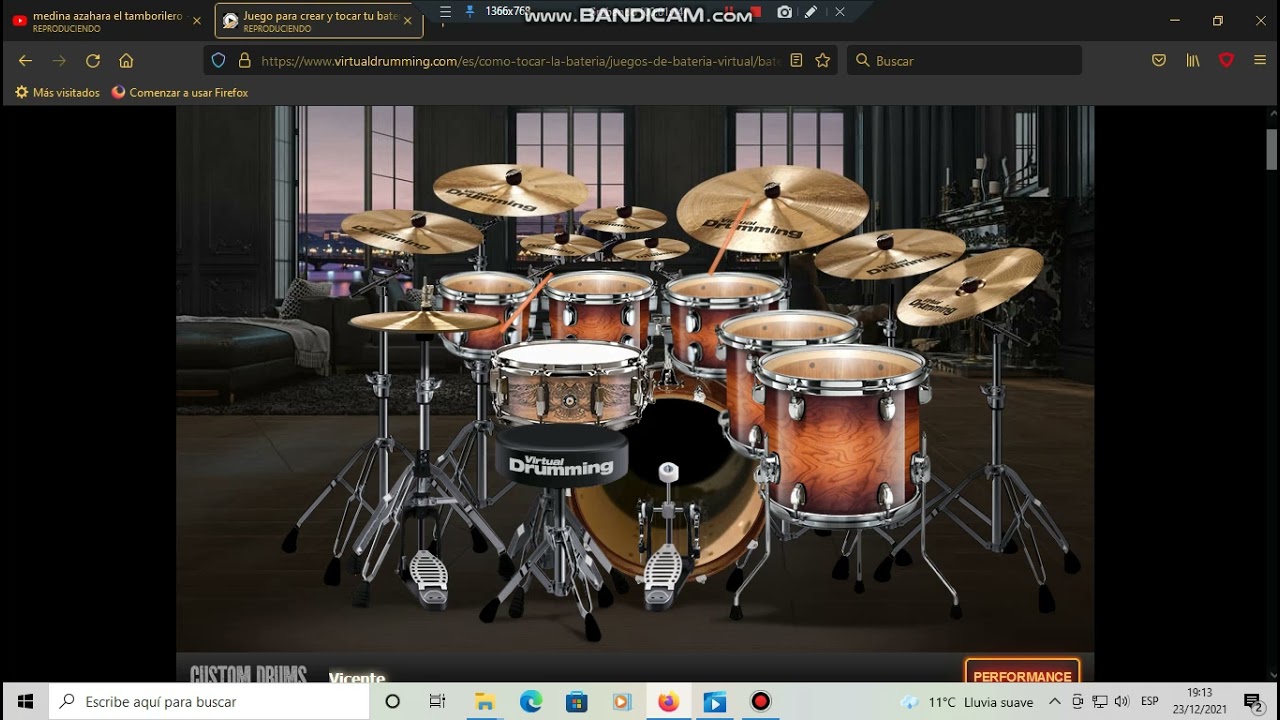The height and width of the screenshot is (720, 1280).
Task: Open the Firefox hamburger menu
Action: pyautogui.click(x=1259, y=61)
